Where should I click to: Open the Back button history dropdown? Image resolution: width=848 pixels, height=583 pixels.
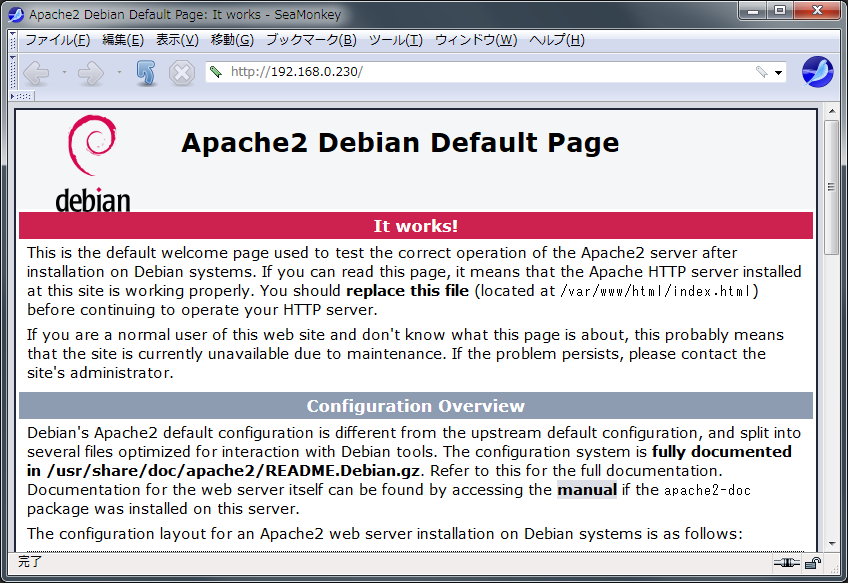tap(64, 72)
